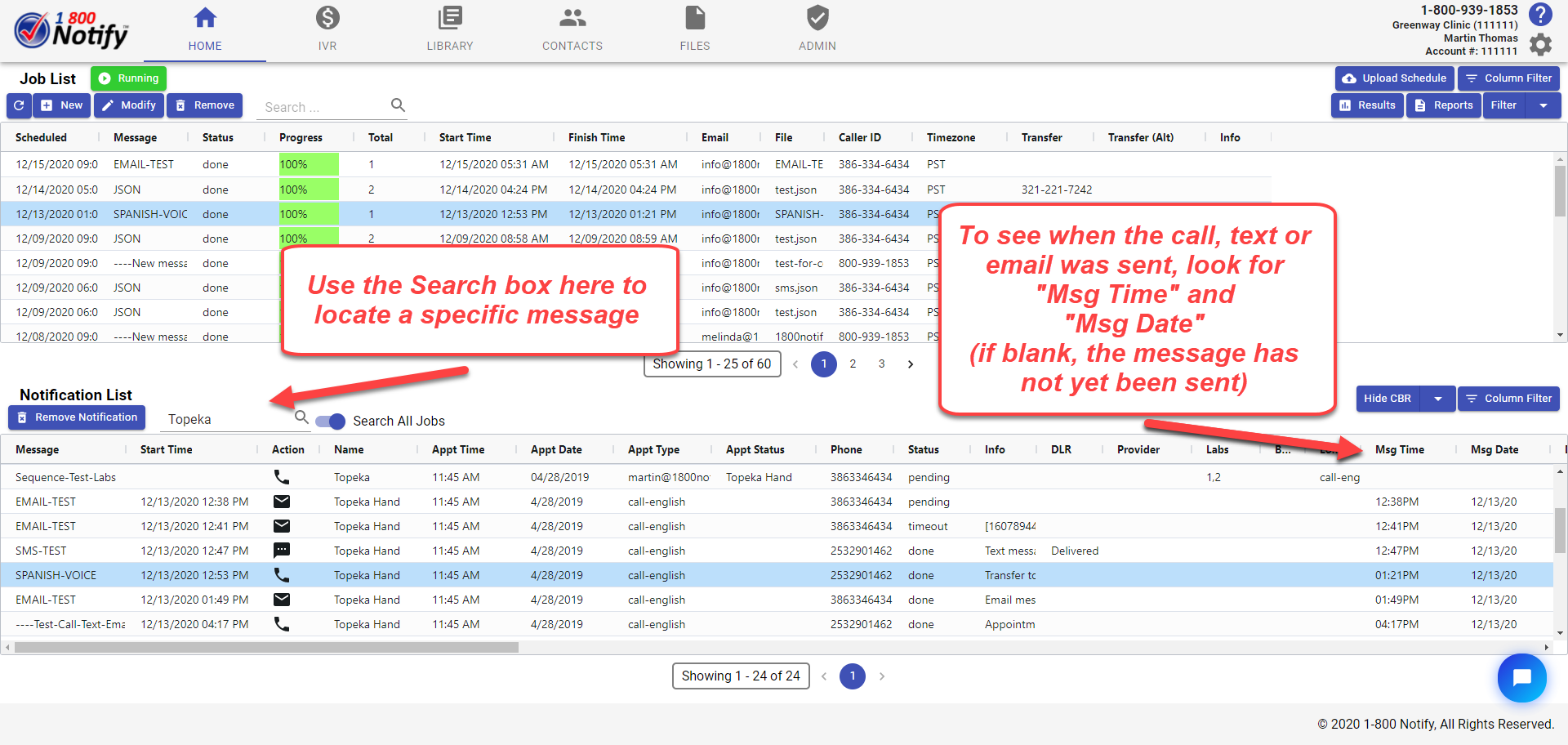Toggle the Search All Jobs switch
The width and height of the screenshot is (1568, 745).
click(x=331, y=422)
